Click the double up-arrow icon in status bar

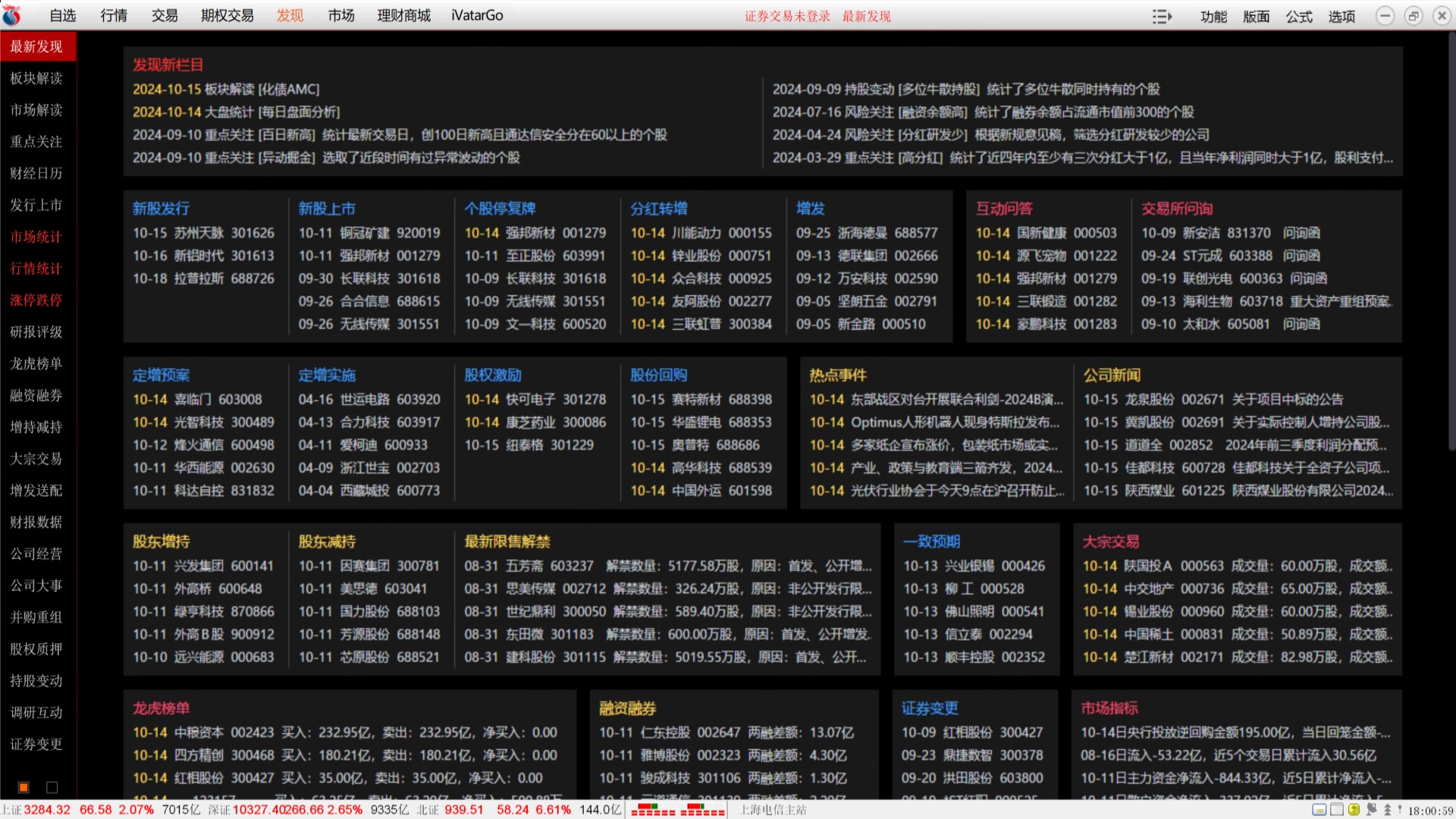tap(1388, 810)
